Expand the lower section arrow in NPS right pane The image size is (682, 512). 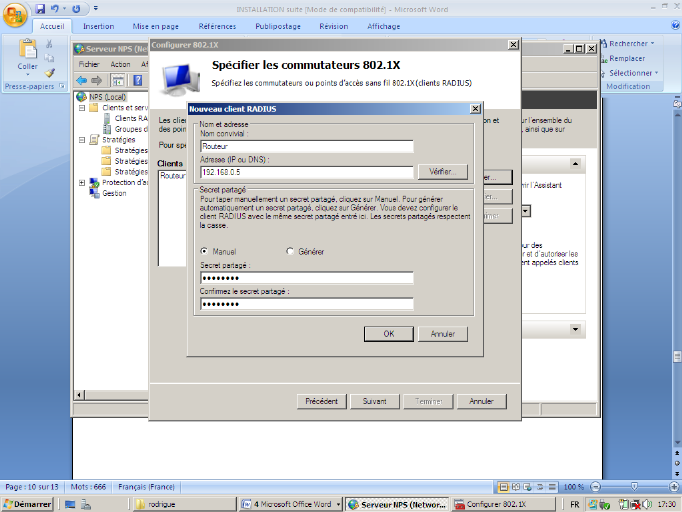[575, 329]
